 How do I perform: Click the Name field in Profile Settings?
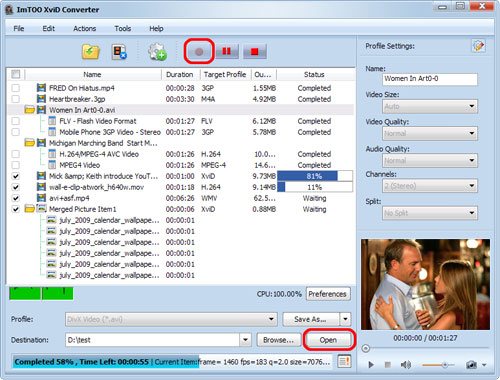[430, 79]
